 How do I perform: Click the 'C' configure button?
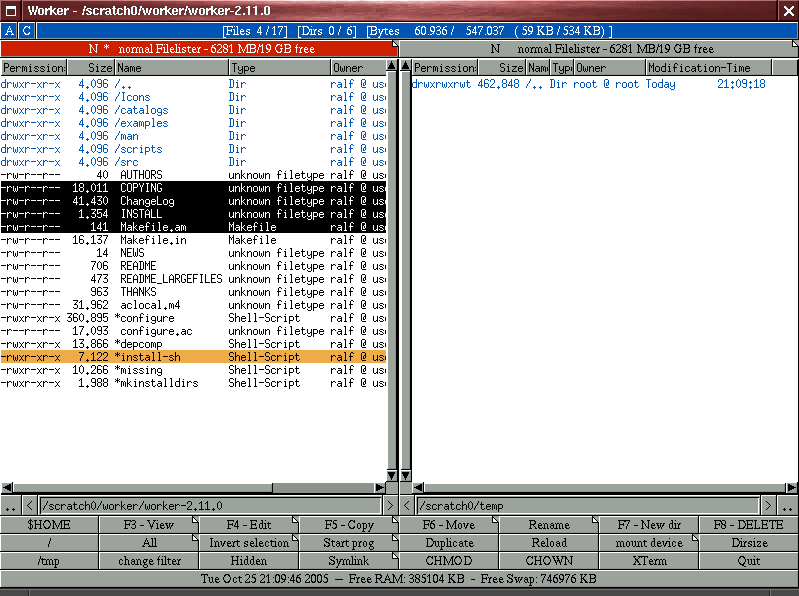[x=27, y=31]
